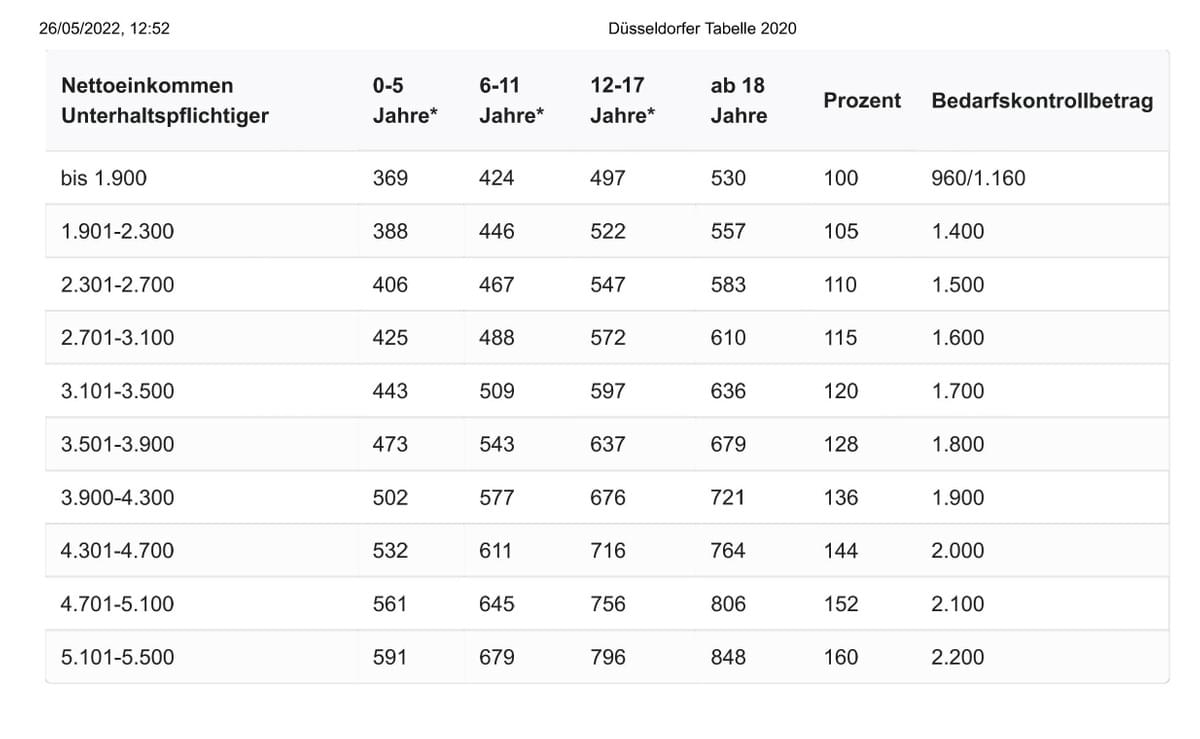Click the 6-11 Jahre column header
This screenshot has height=739, width=1200.
coord(511,101)
